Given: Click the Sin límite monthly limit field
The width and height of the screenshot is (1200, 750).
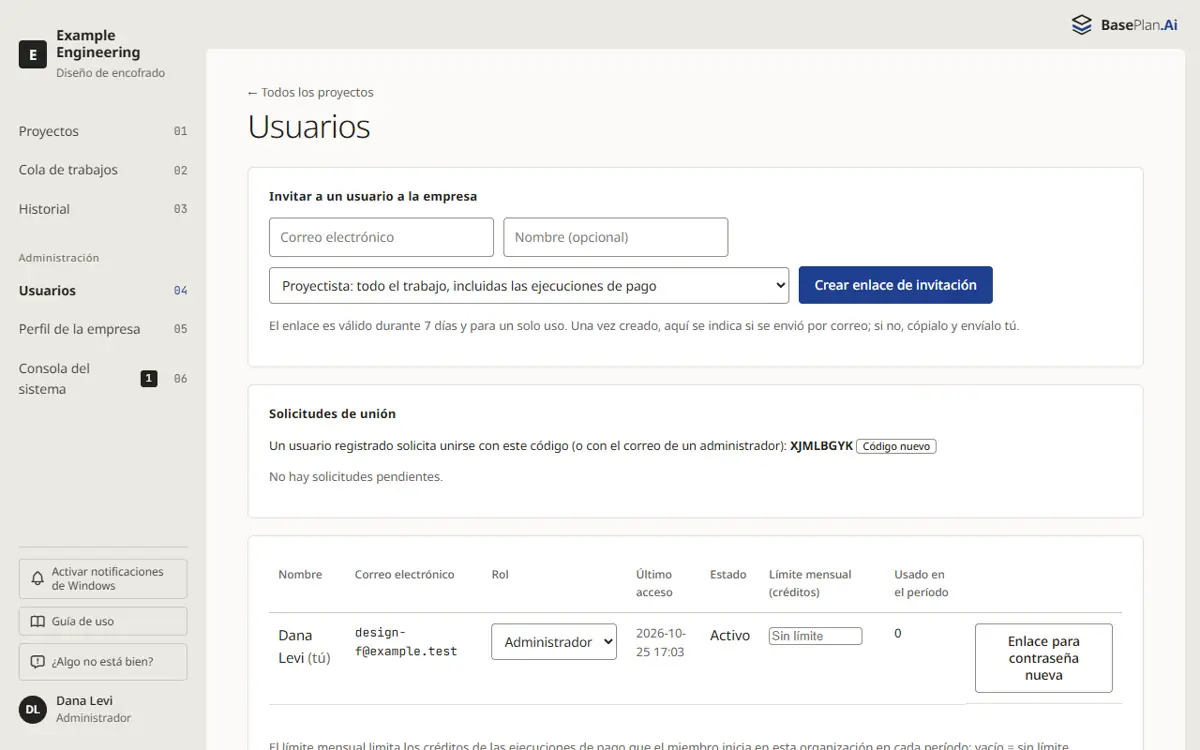Looking at the screenshot, I should pyautogui.click(x=815, y=636).
